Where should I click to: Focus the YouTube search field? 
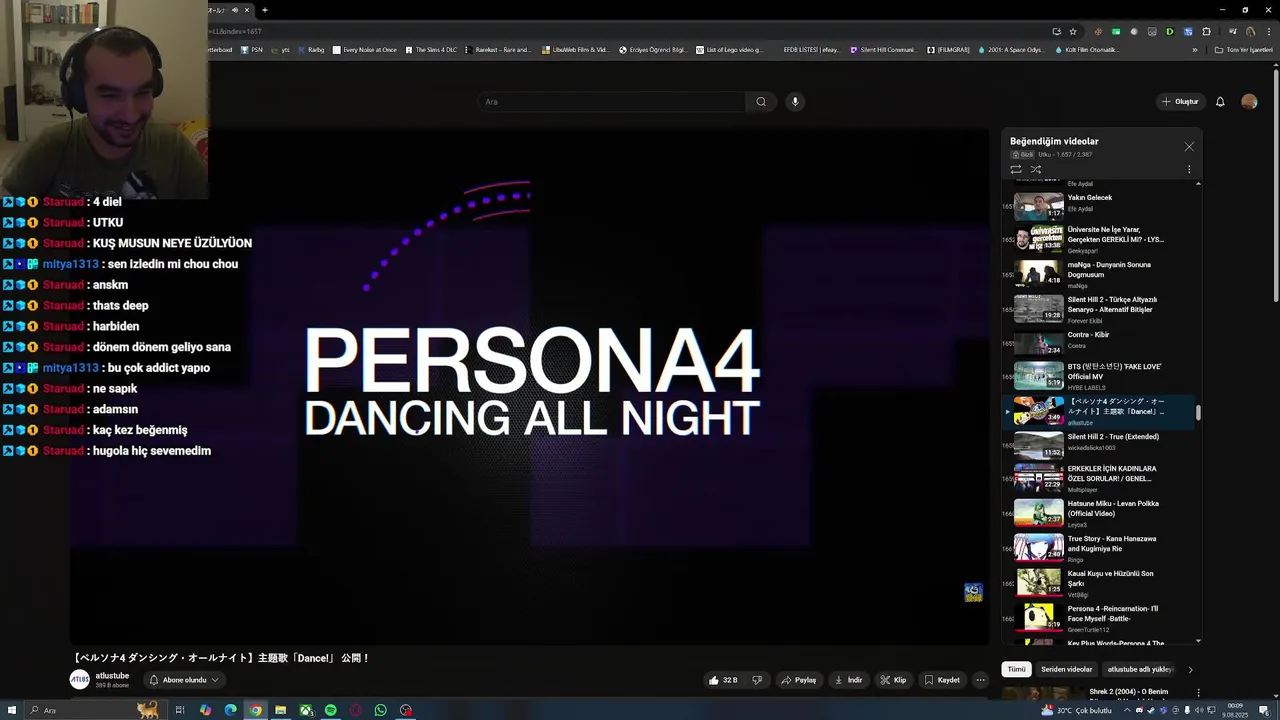[x=611, y=101]
